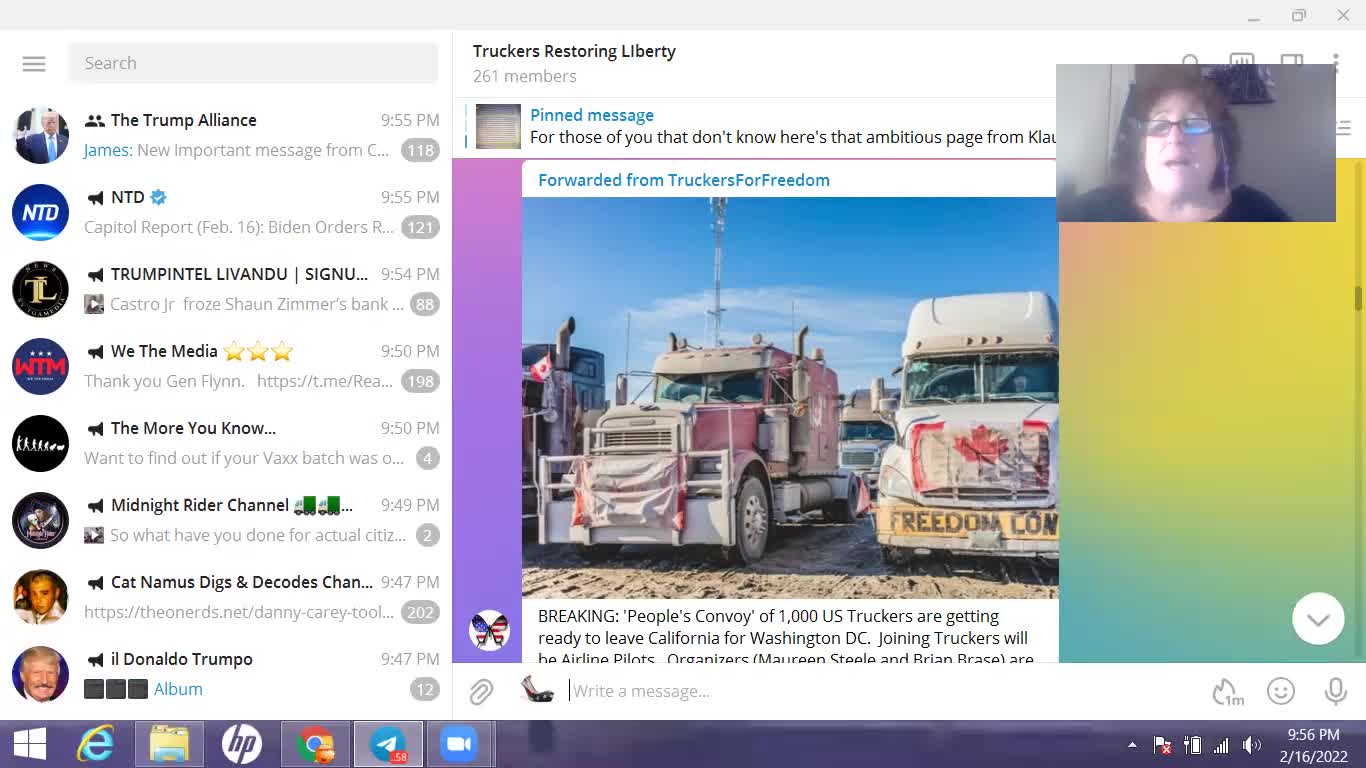Click the 202 unread badge
The height and width of the screenshot is (768, 1366).
[420, 612]
